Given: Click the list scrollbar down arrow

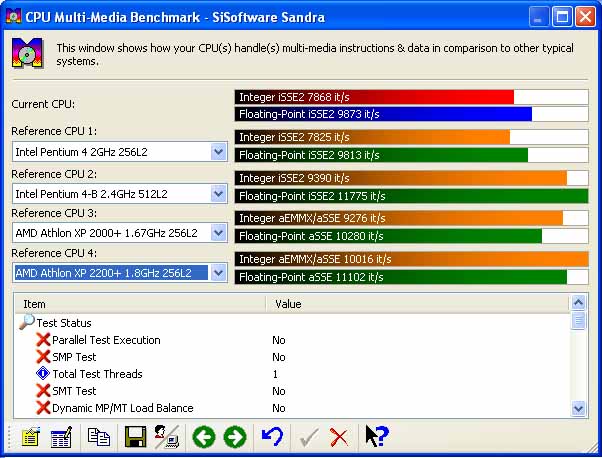Looking at the screenshot, I should point(578,408).
